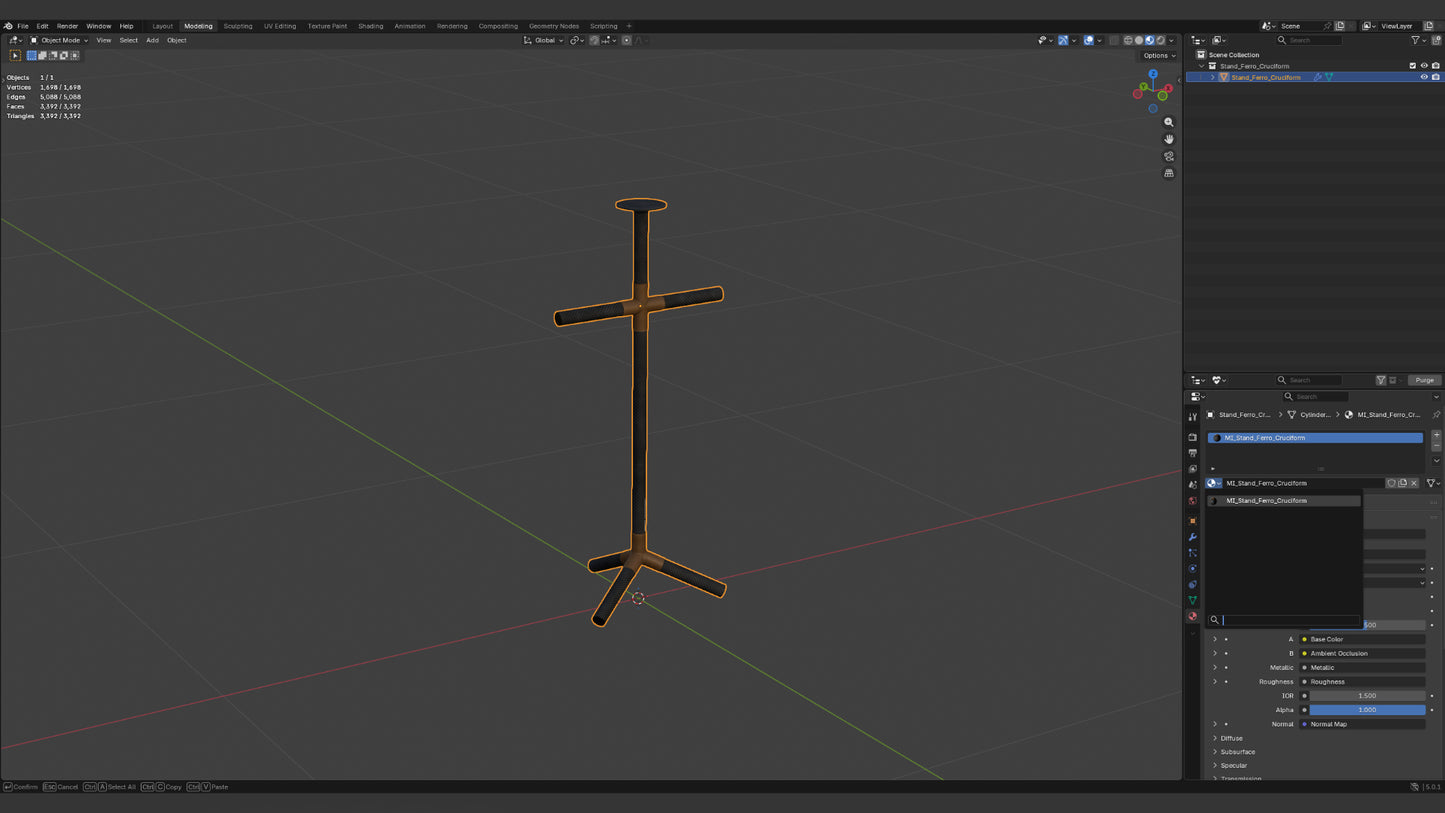The width and height of the screenshot is (1445, 813).
Task: Click the pin properties editor icon
Action: [1436, 414]
